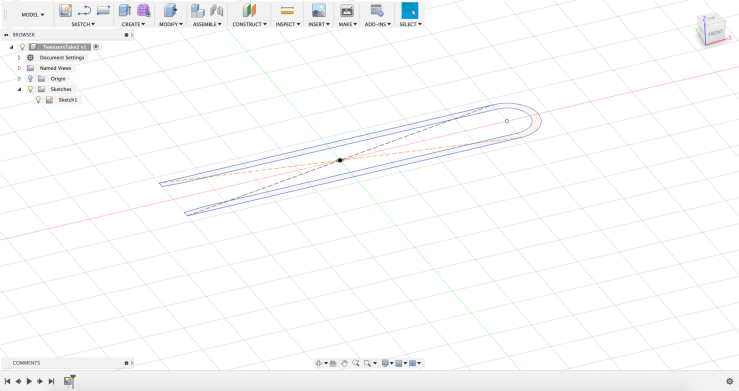The image size is (739, 391).
Task: Collapse the TweezersTake2 root node
Action: point(11,47)
